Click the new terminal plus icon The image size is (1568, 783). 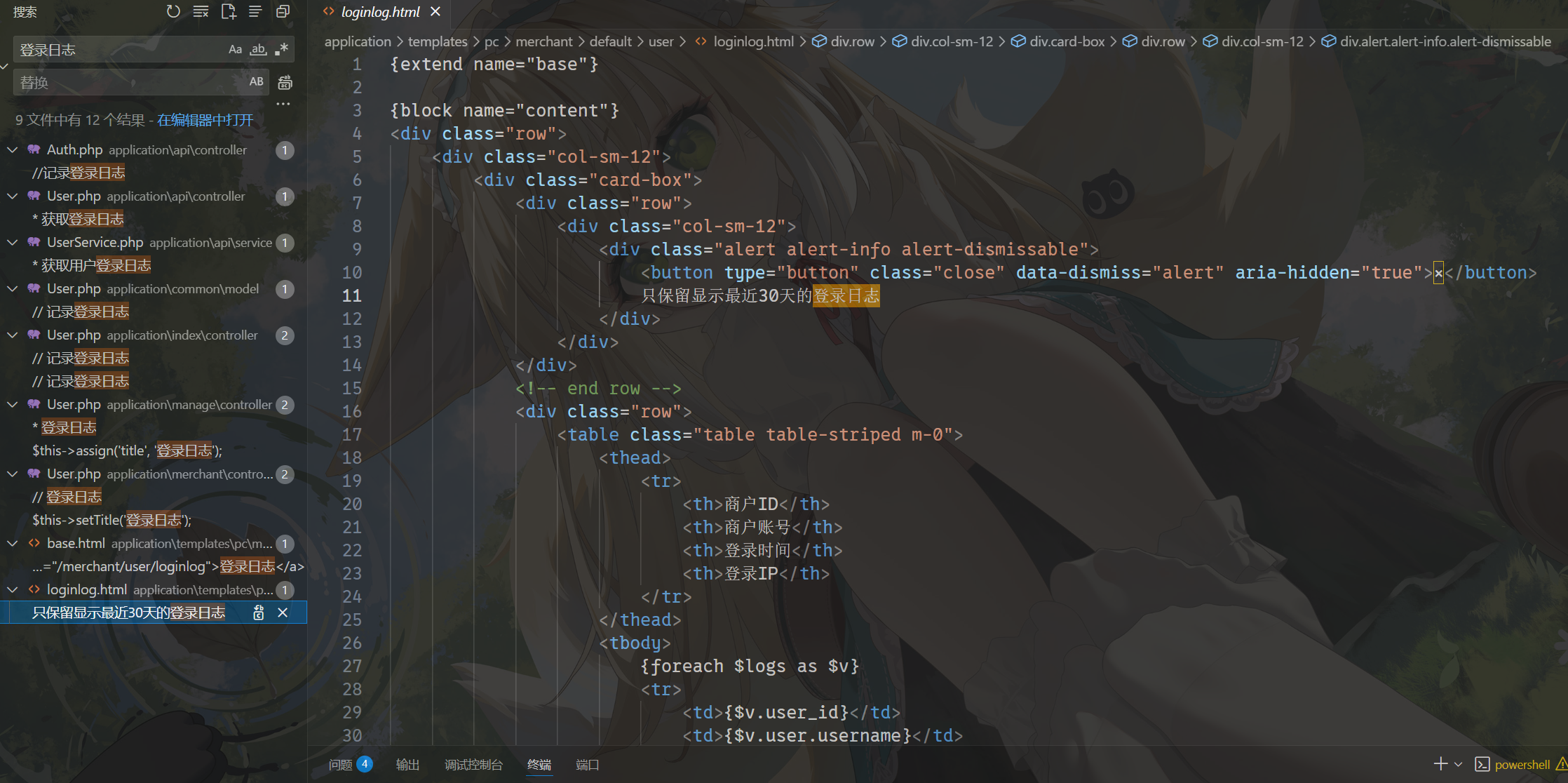[1440, 764]
